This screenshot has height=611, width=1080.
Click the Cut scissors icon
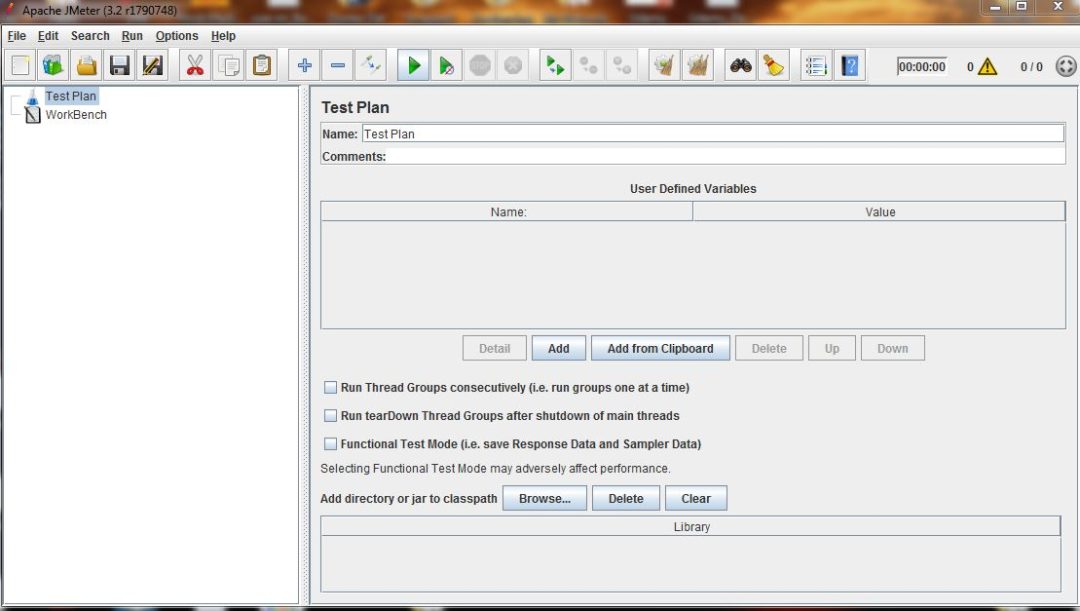195,66
